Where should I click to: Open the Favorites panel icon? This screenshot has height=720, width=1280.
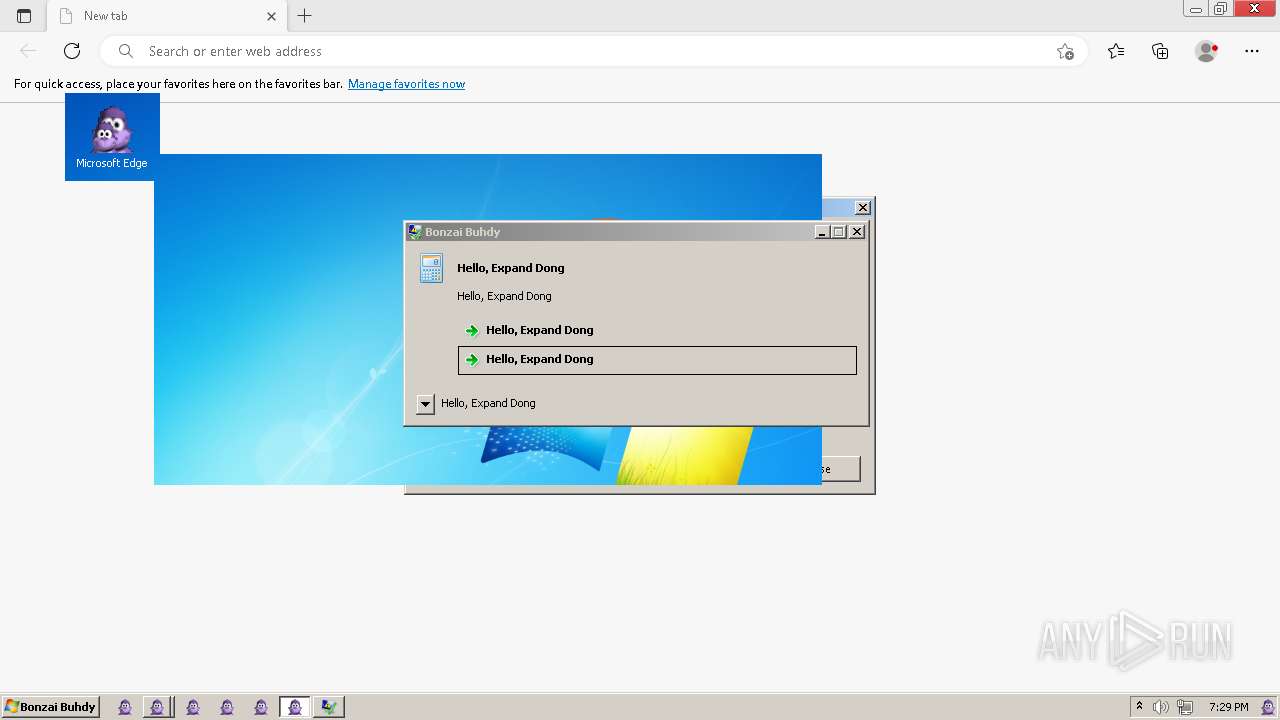tap(1116, 51)
